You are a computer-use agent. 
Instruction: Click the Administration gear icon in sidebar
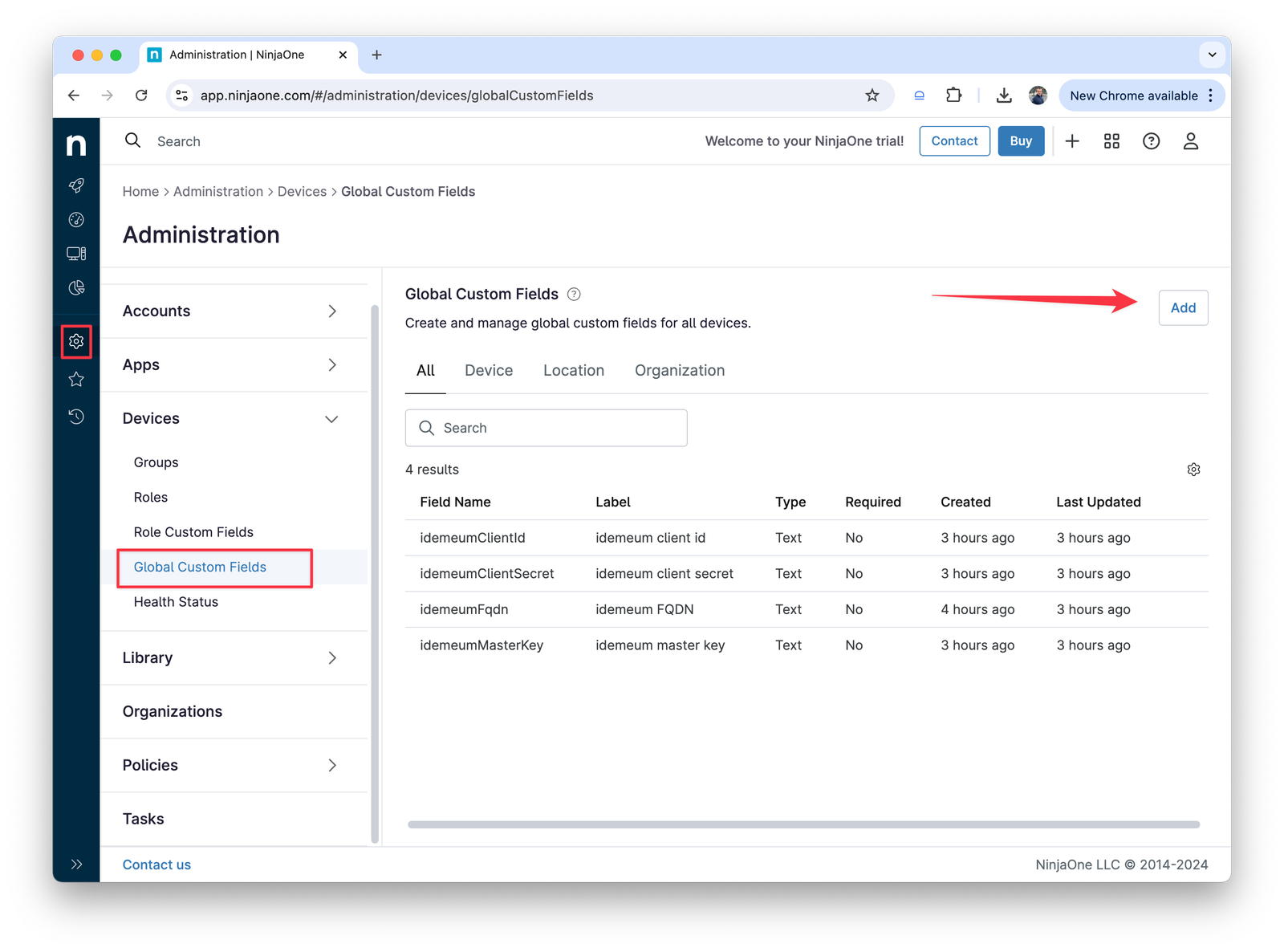(x=76, y=342)
